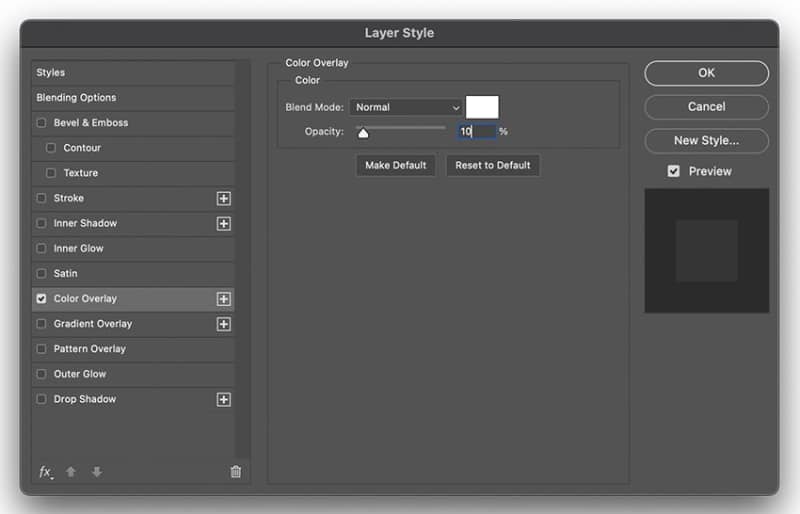
Task: Click the Make Default button
Action: tap(395, 165)
